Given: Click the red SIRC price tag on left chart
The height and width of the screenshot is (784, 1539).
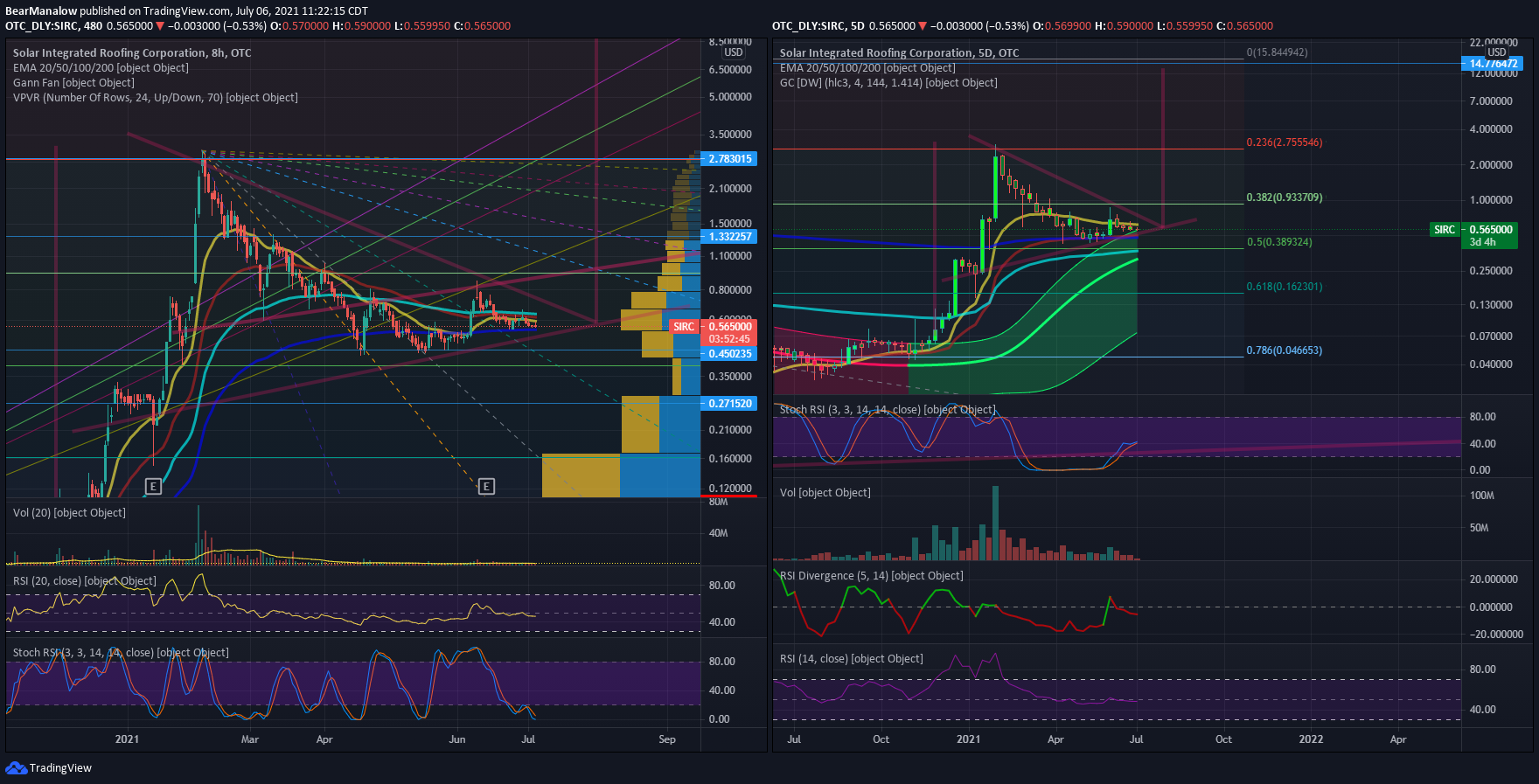Looking at the screenshot, I should pos(684,327).
